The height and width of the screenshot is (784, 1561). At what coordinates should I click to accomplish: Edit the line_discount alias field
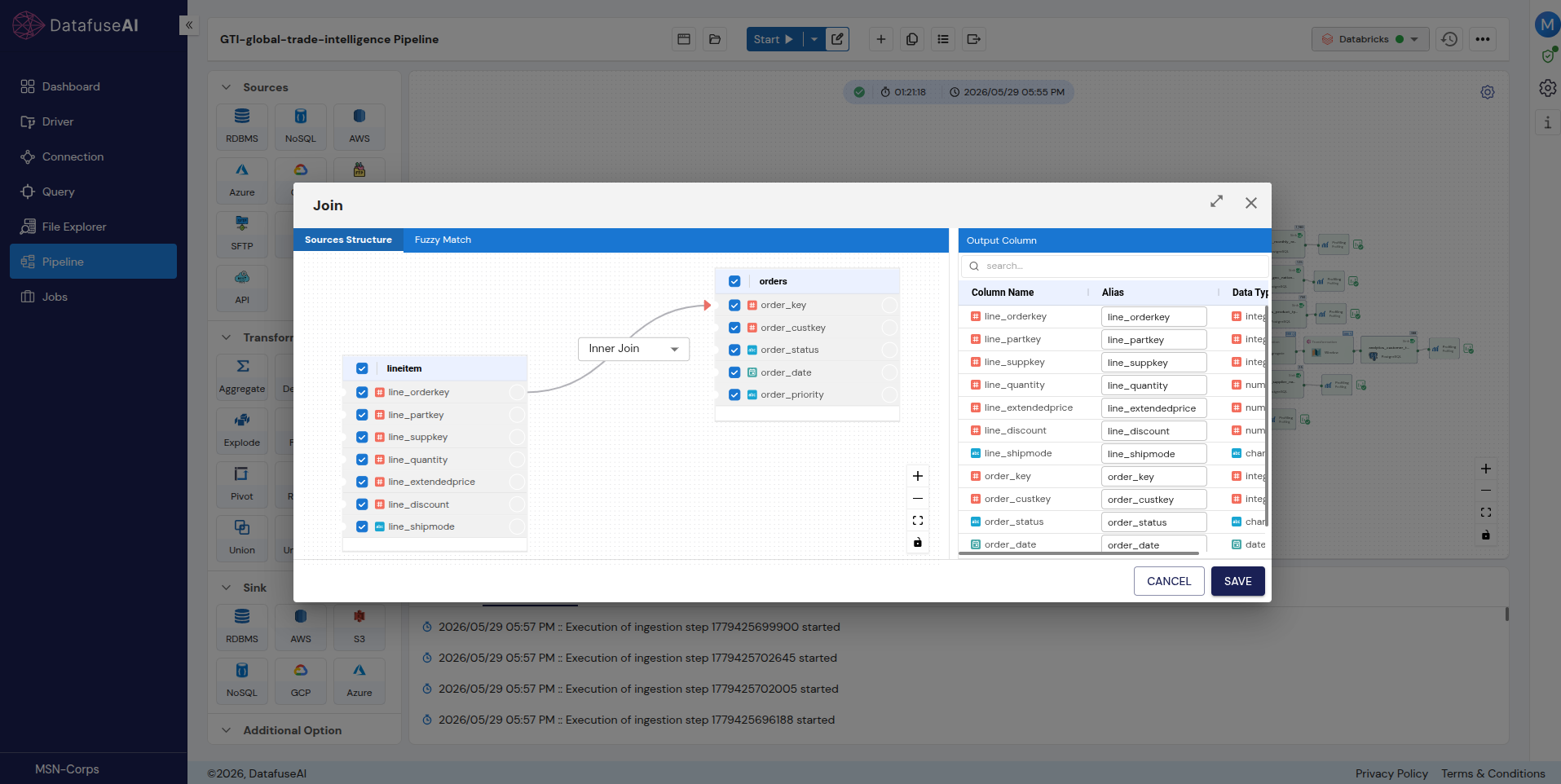coord(1153,431)
